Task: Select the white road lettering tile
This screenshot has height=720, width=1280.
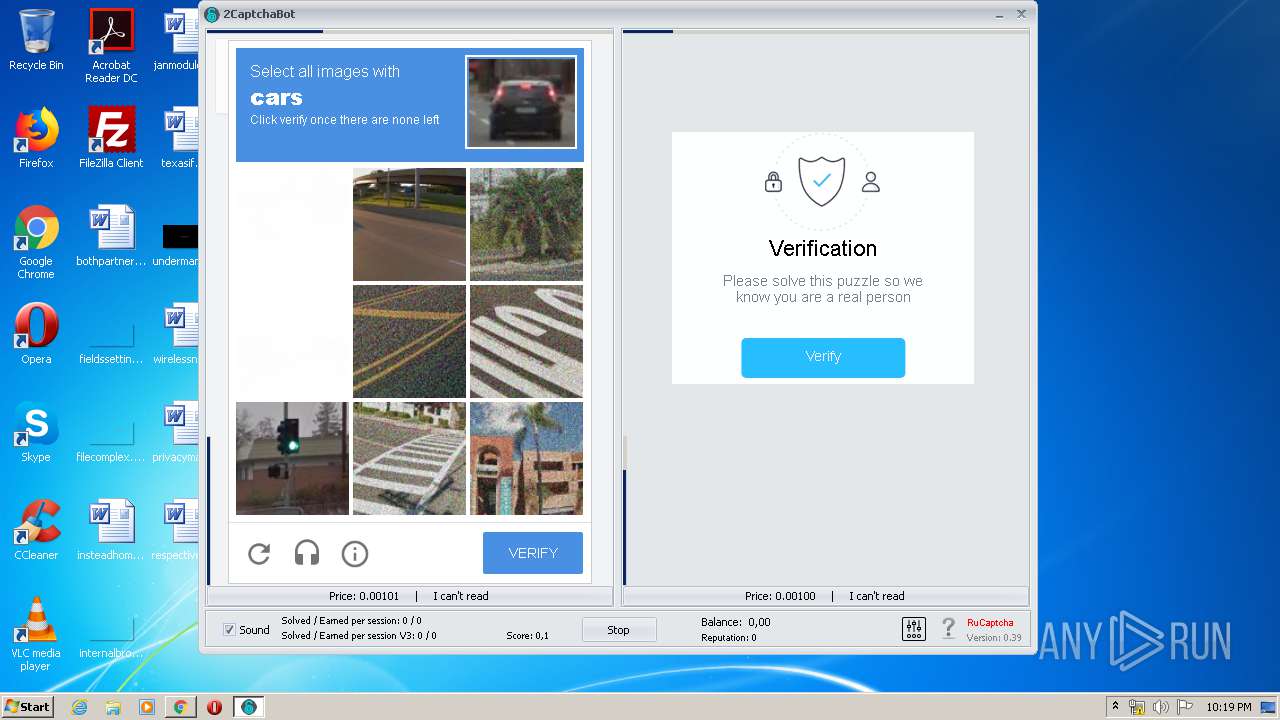Action: click(526, 341)
